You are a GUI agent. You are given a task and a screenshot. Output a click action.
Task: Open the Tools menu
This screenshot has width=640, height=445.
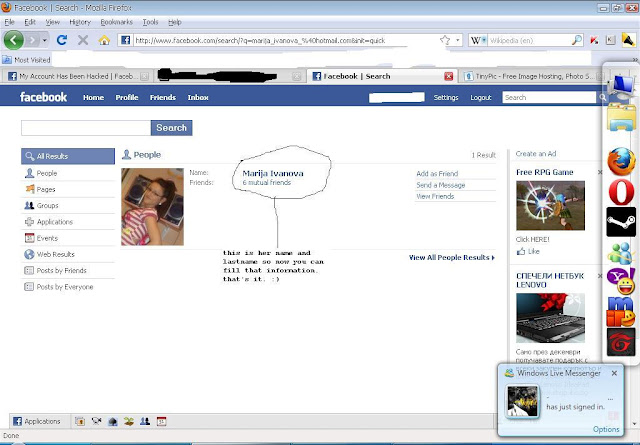point(150,22)
